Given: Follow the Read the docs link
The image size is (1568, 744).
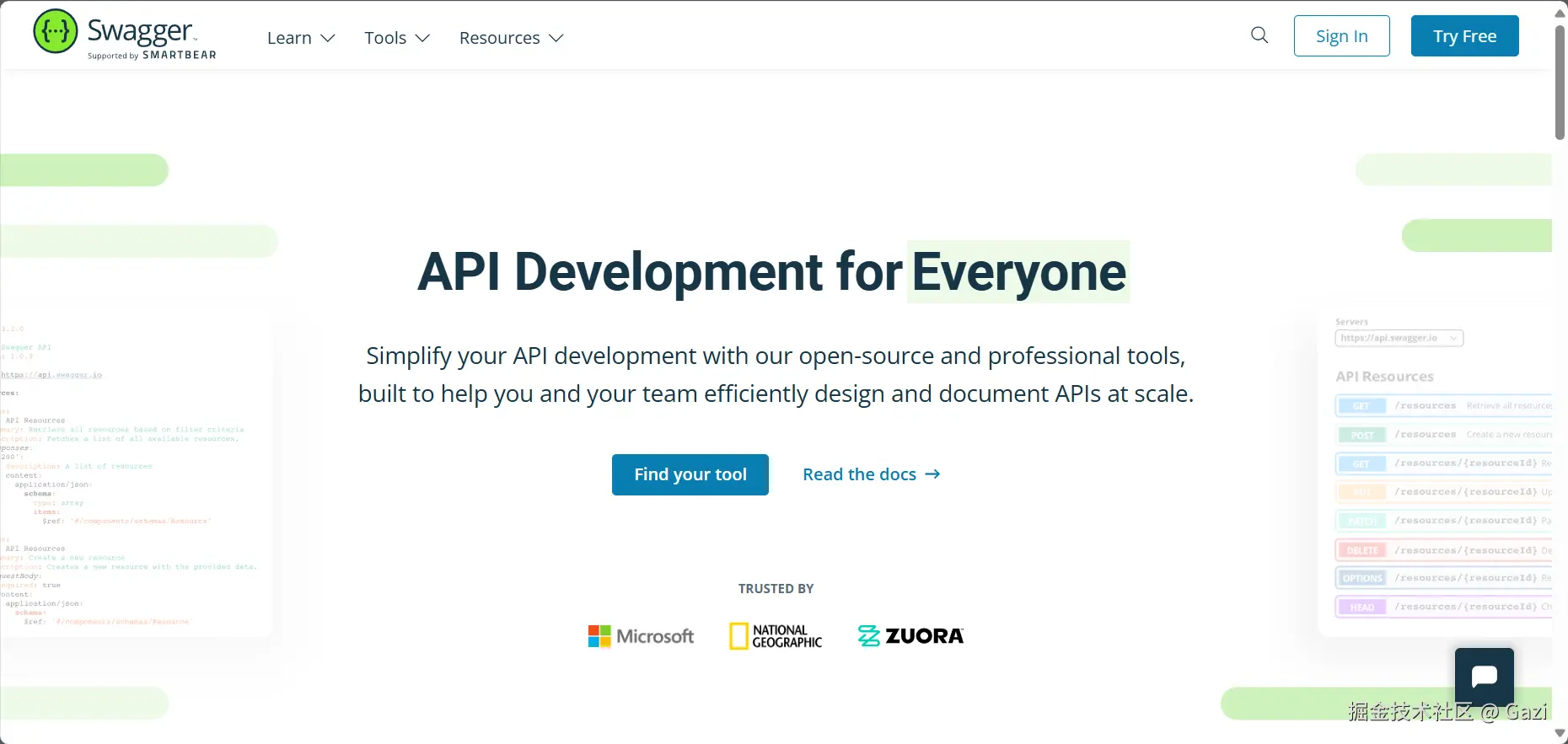Looking at the screenshot, I should [872, 474].
